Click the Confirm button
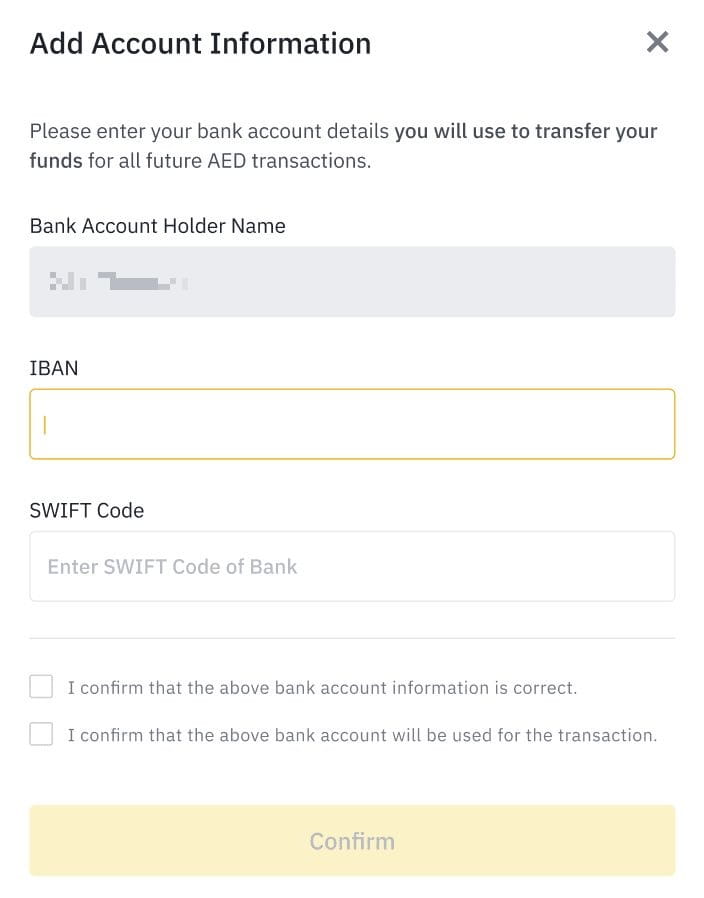The height and width of the screenshot is (898, 704). pos(352,840)
